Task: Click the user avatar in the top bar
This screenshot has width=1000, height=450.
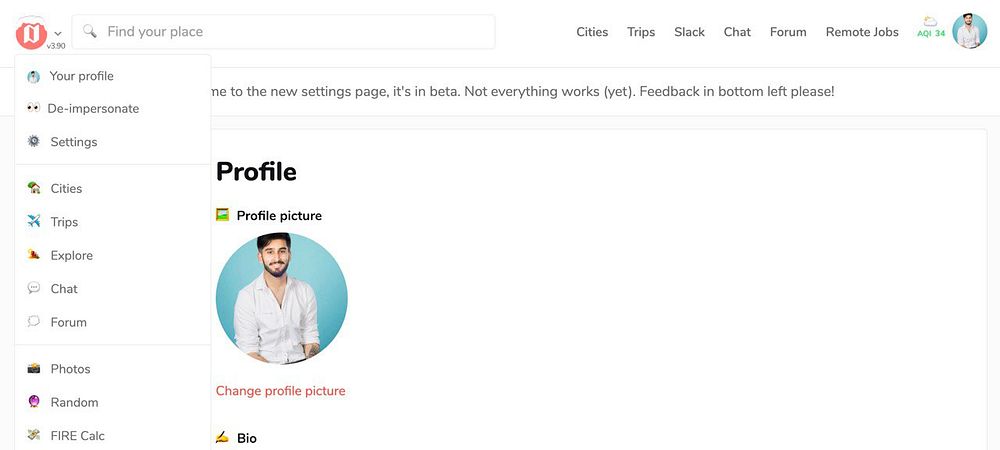Action: [x=969, y=32]
